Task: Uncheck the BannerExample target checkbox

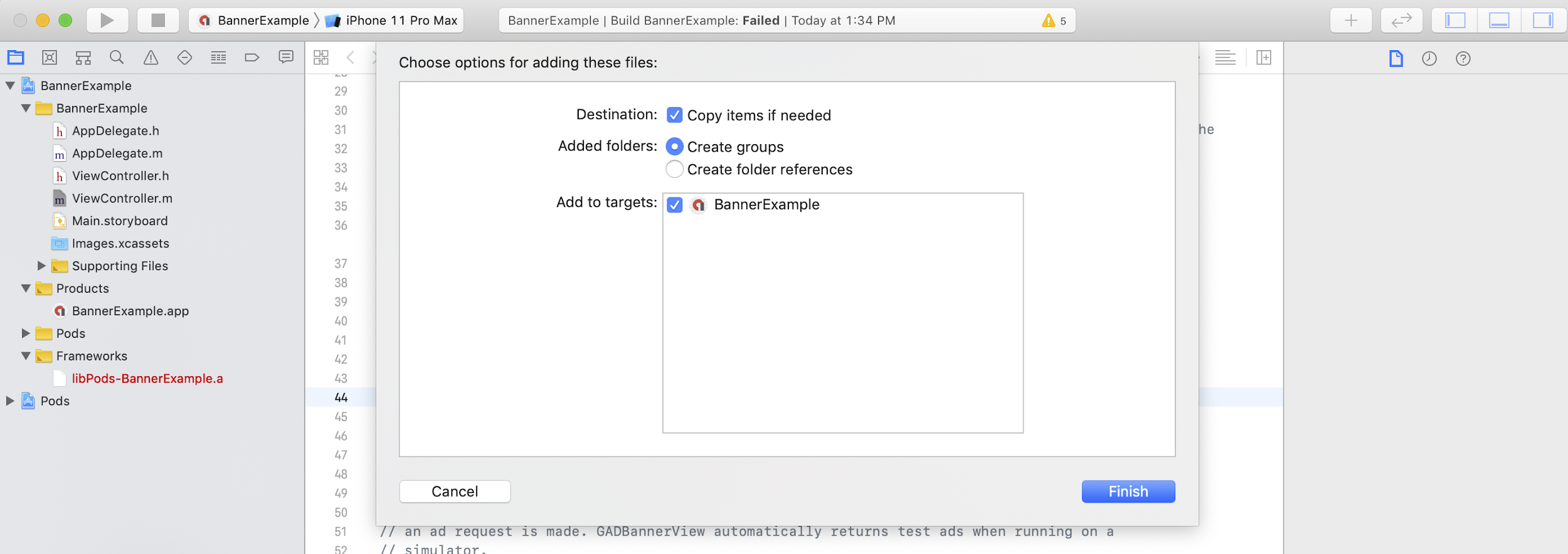Action: pos(674,205)
